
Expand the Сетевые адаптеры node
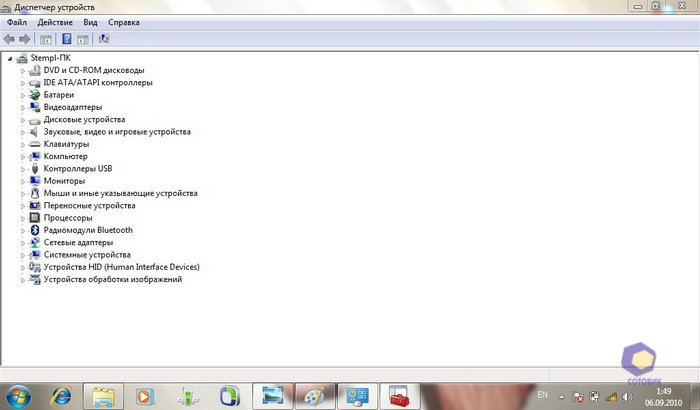point(22,242)
